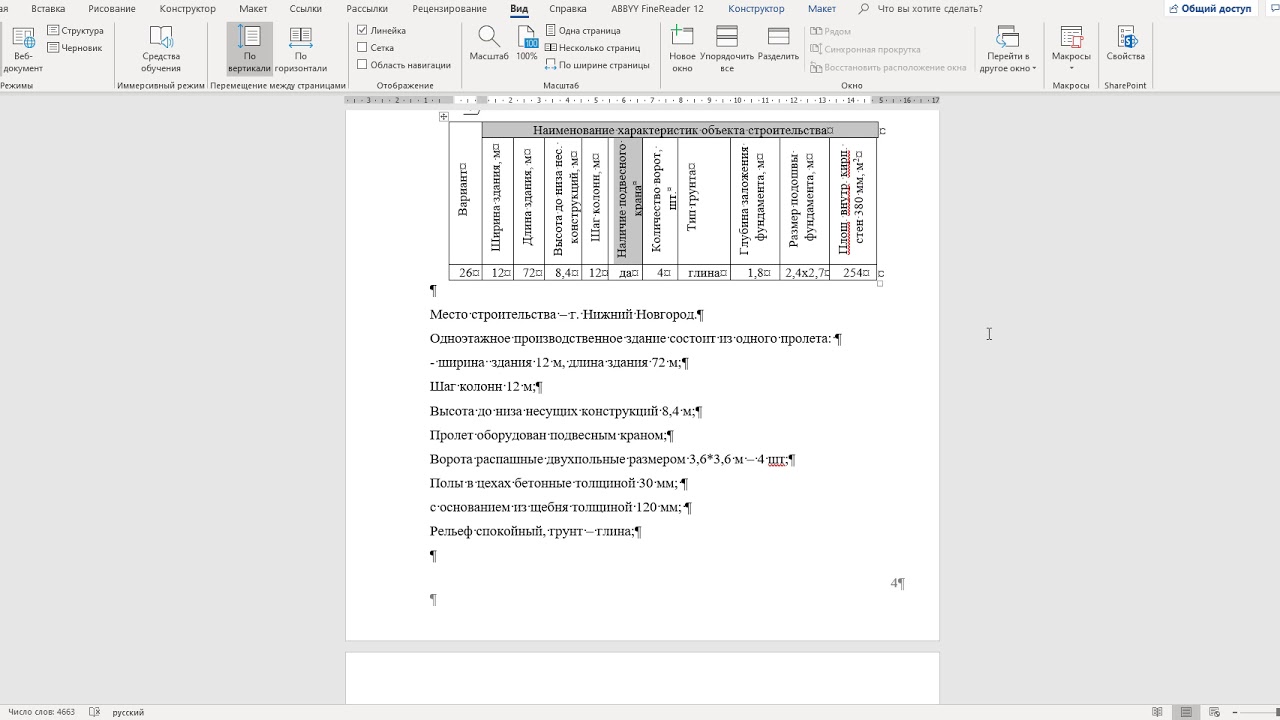Choose По ширине страницы zoom
This screenshot has height=720, width=1280.
[597, 65]
